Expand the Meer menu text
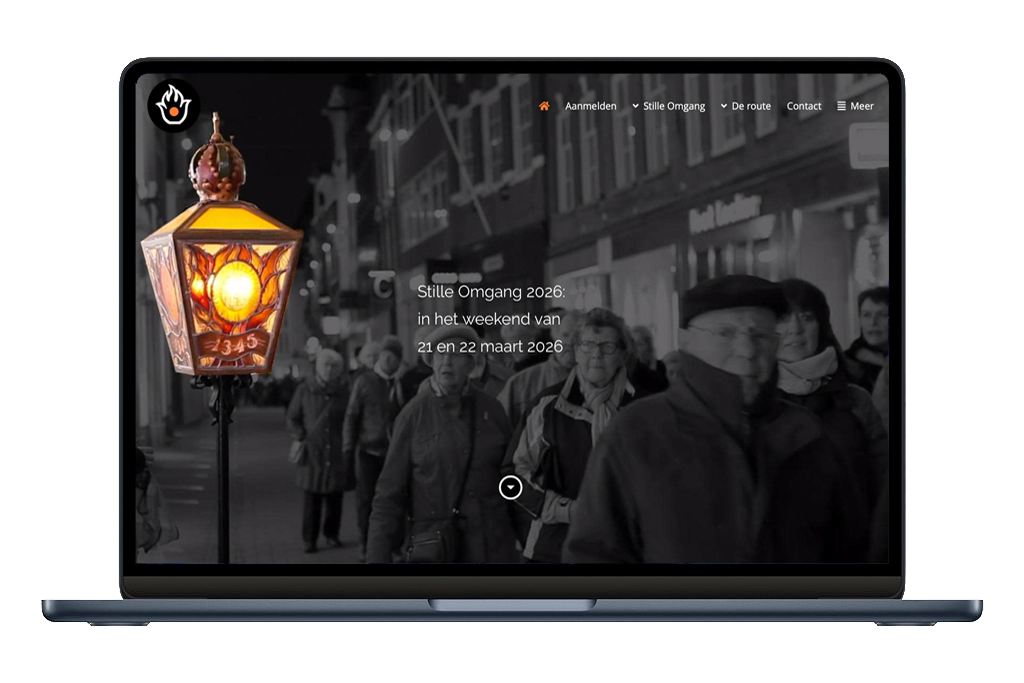1024x683 pixels. click(861, 106)
